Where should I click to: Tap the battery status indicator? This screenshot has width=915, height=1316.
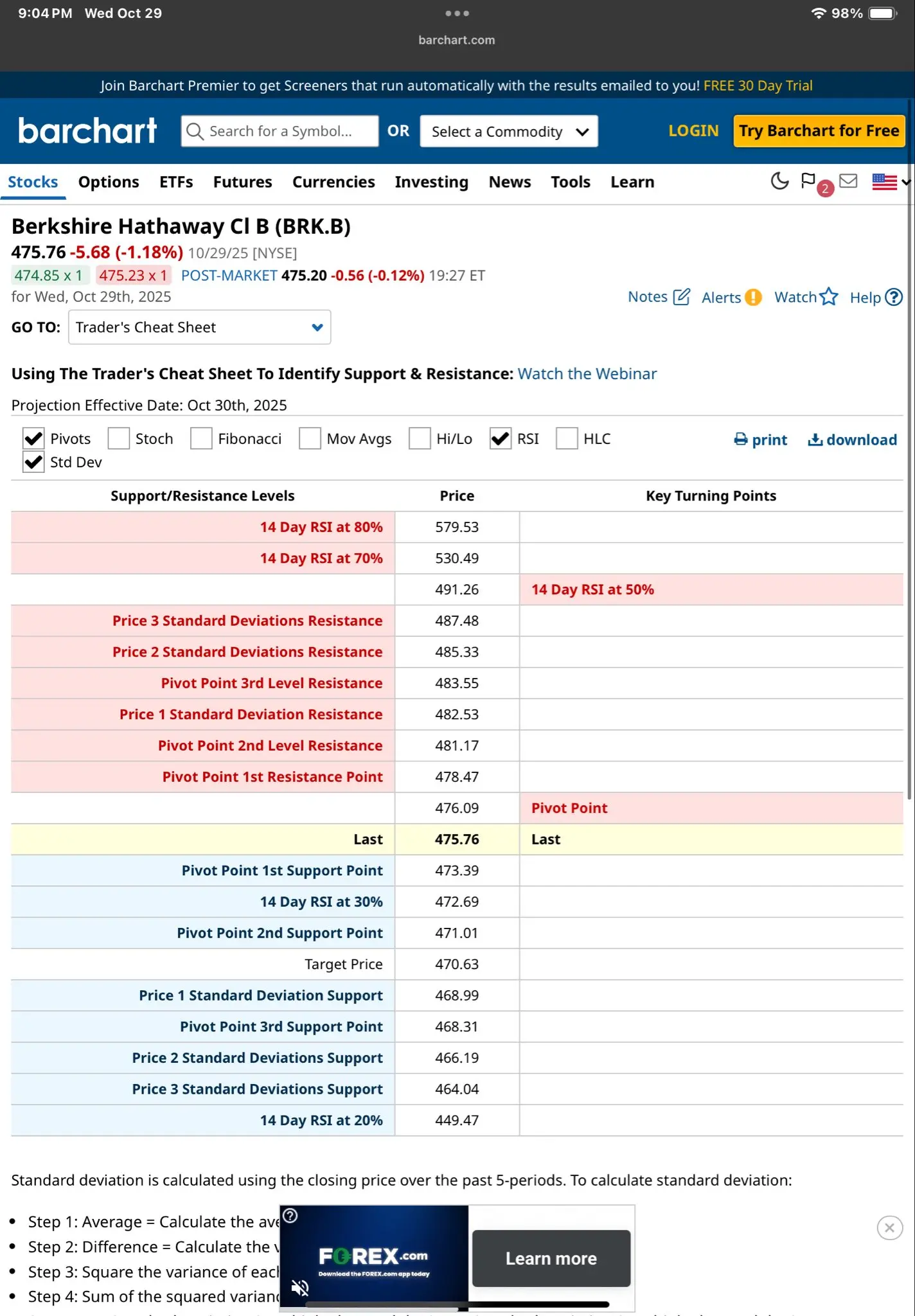(x=883, y=13)
